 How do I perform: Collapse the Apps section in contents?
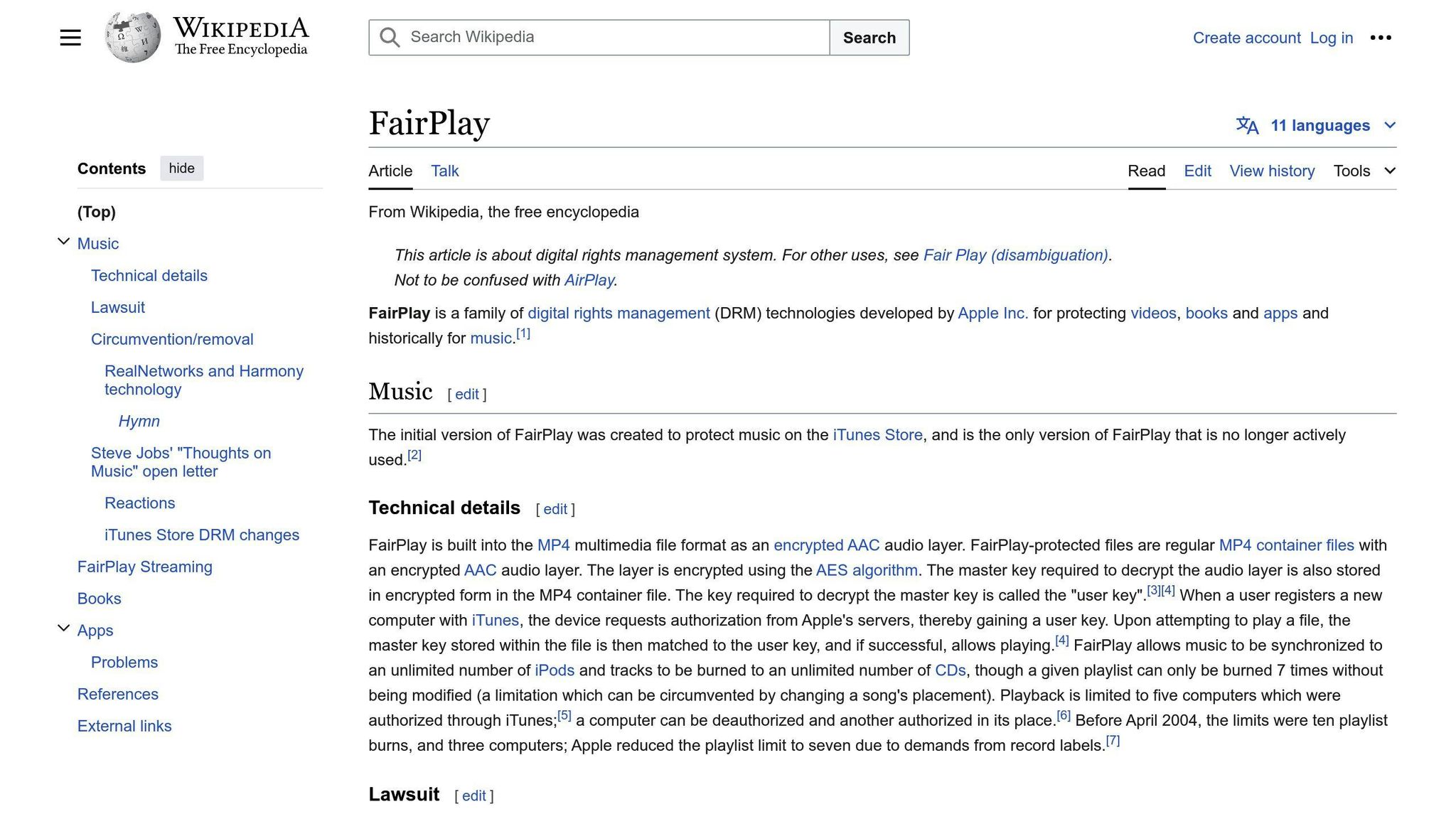(63, 628)
